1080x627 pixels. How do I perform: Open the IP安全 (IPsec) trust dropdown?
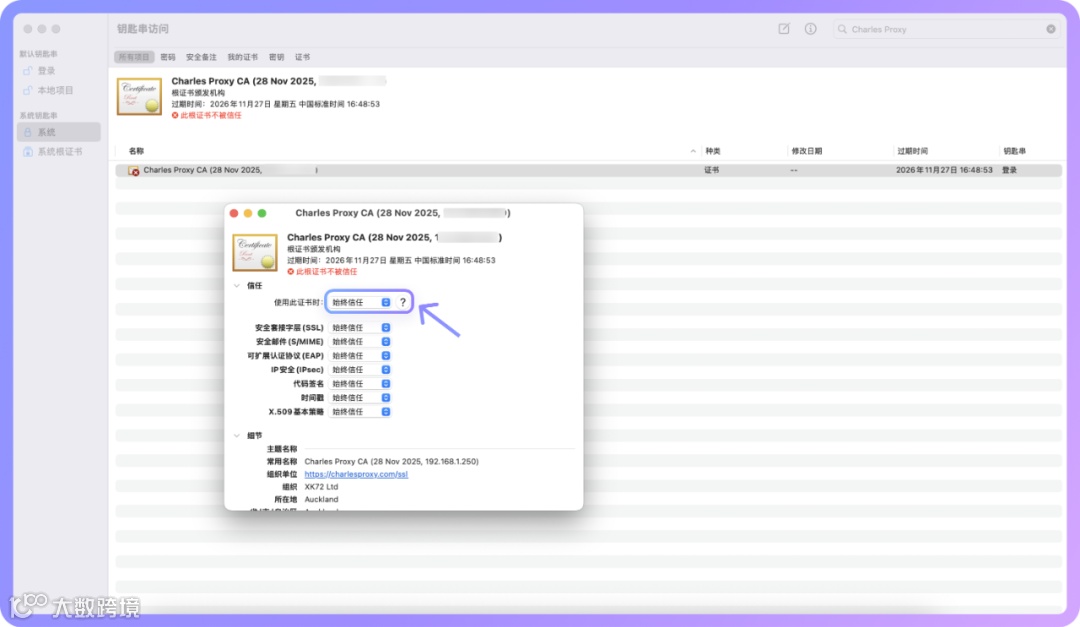360,370
